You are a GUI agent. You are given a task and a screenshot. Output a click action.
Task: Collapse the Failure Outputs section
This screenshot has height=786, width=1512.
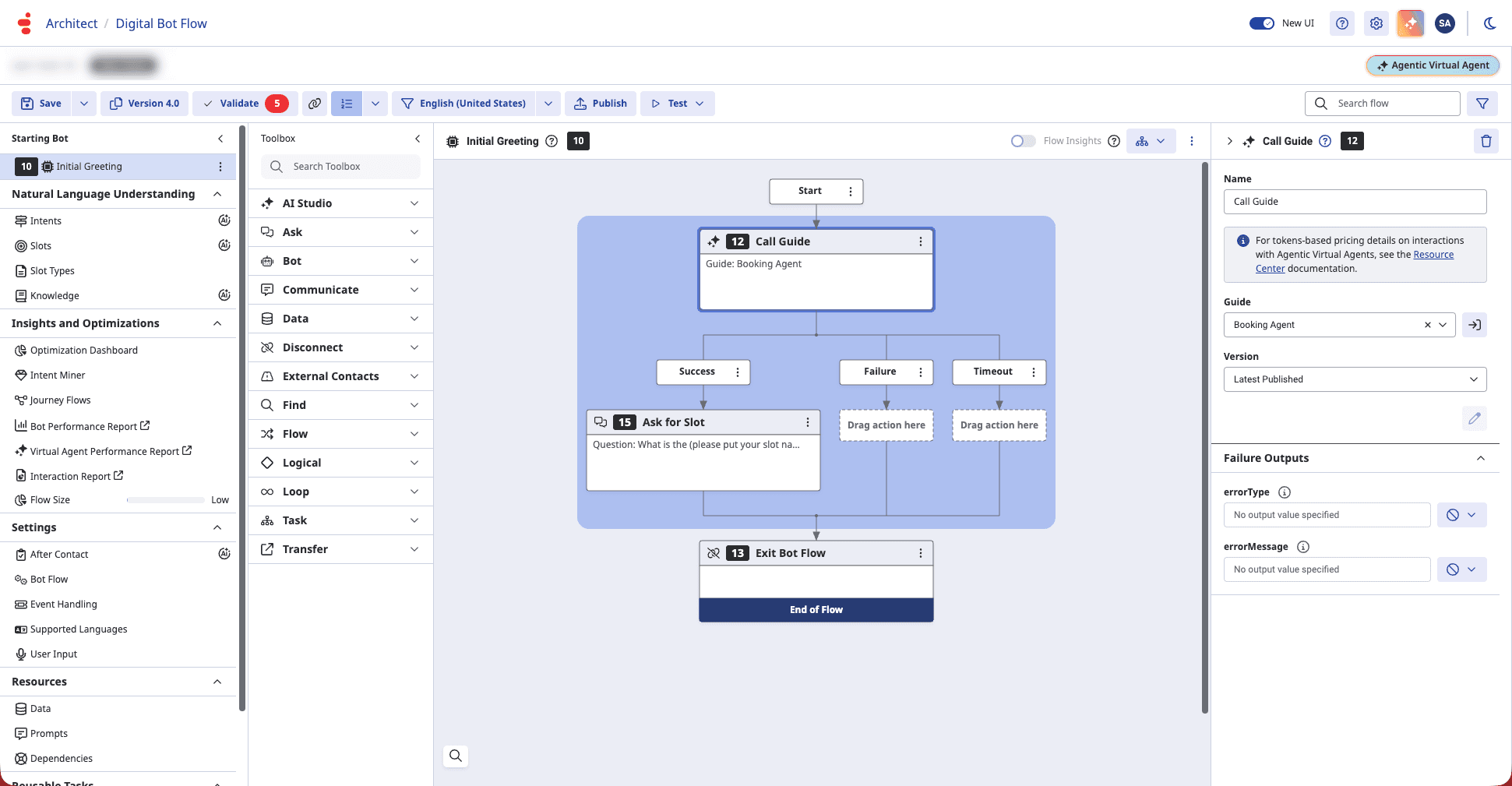tap(1481, 458)
